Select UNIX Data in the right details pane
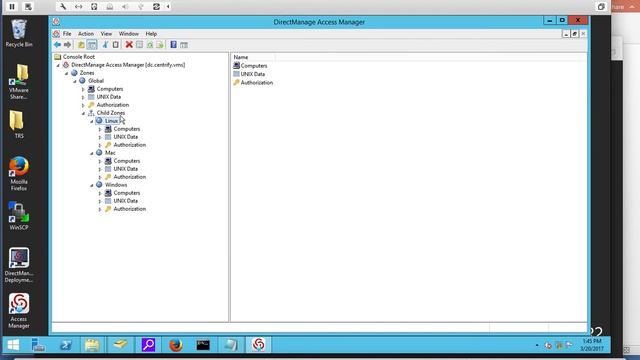 coord(253,74)
